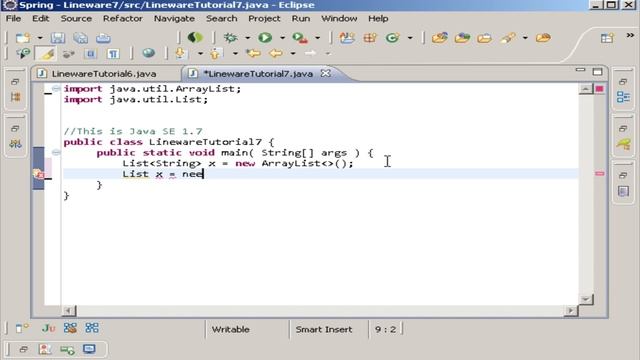Open the Source menu
Viewport: 640px width, 360px height.
(x=76, y=18)
